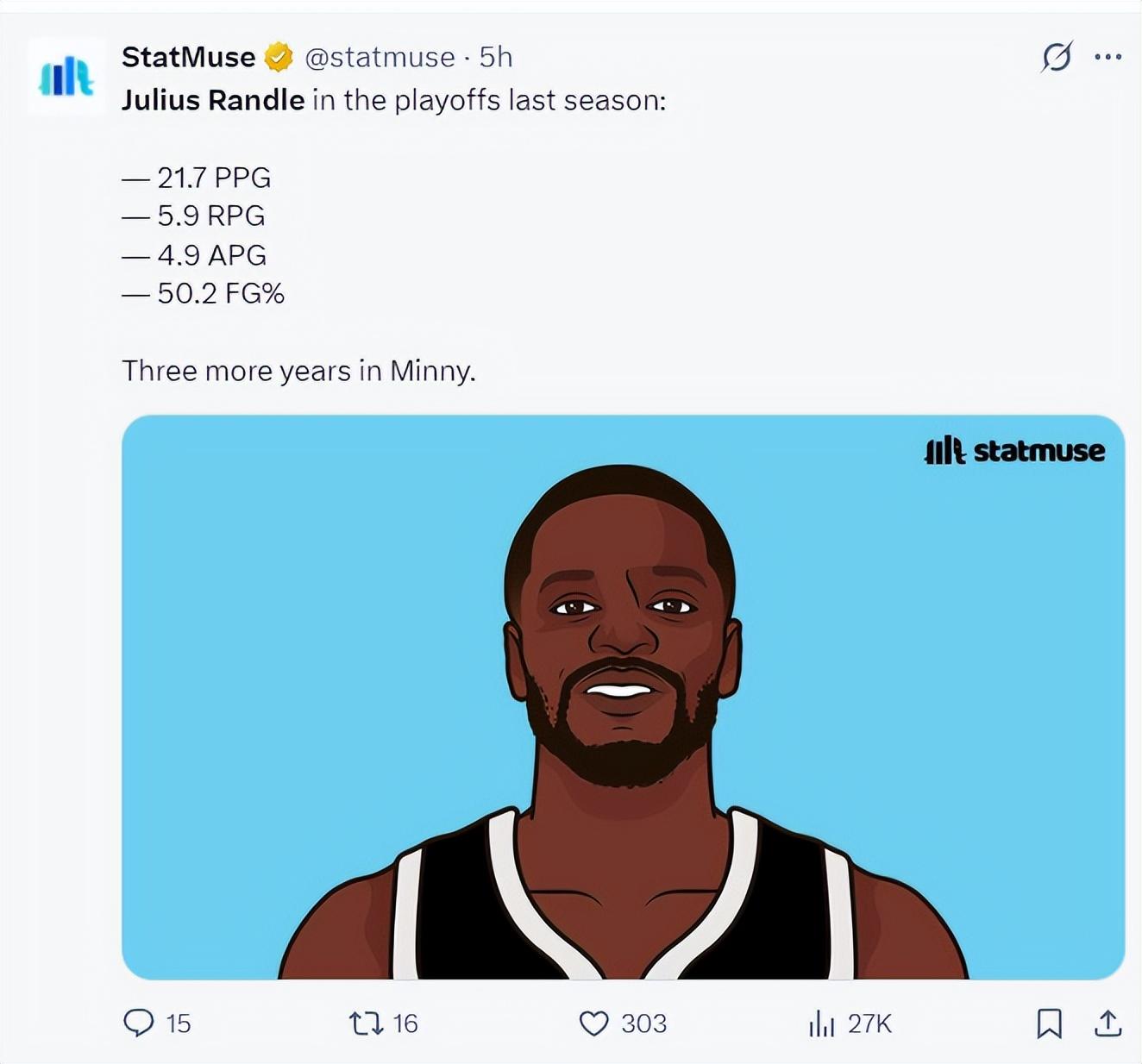Click the Grok icon on the post

(x=1057, y=57)
